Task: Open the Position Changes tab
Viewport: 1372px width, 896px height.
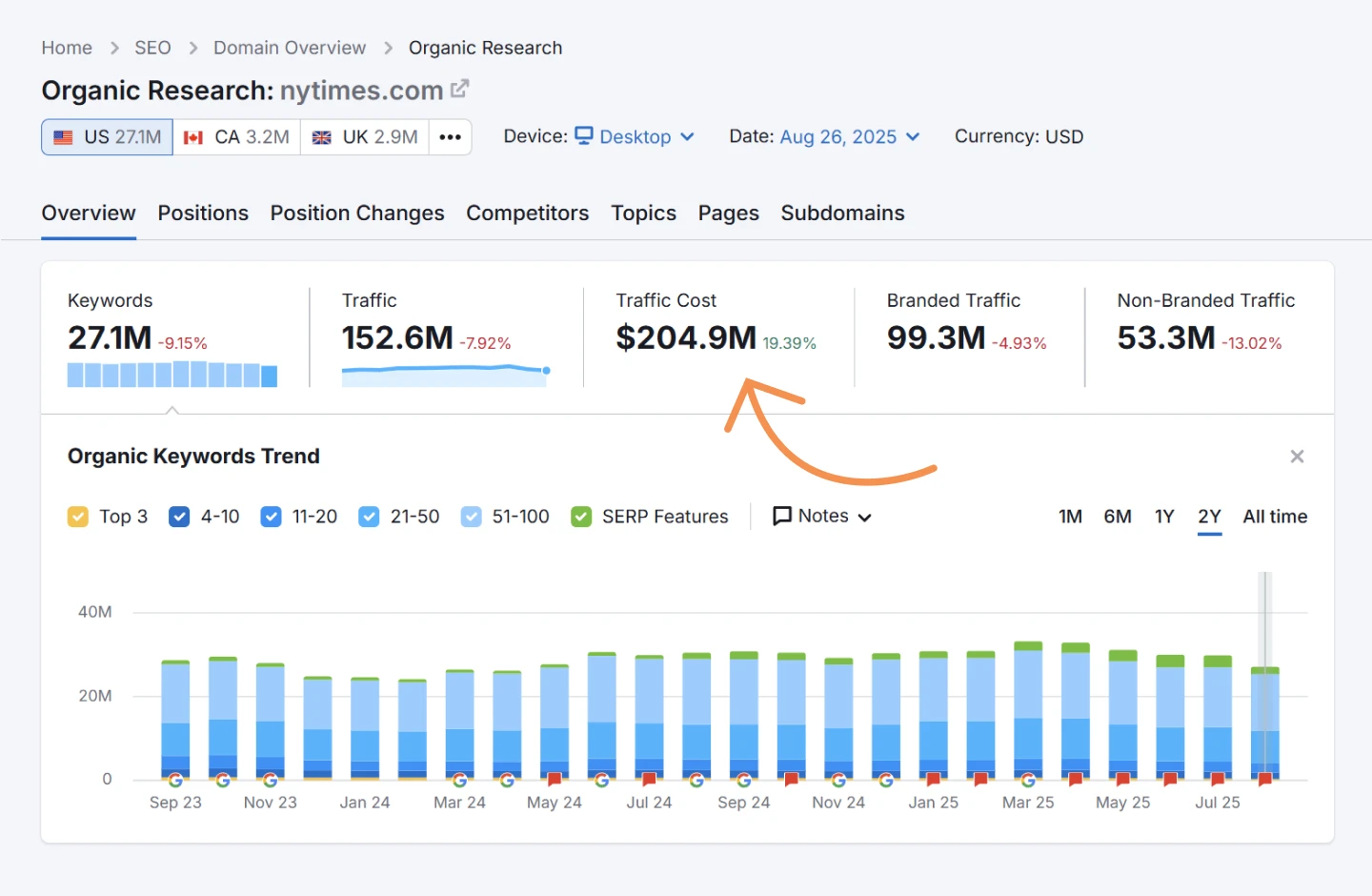Action: 357,214
